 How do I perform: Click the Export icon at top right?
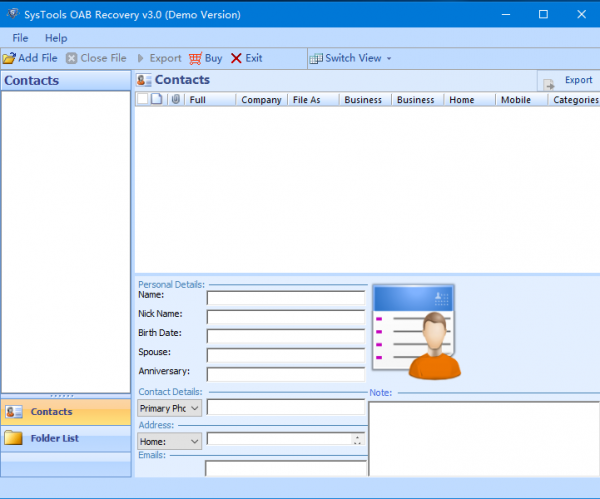[x=548, y=84]
